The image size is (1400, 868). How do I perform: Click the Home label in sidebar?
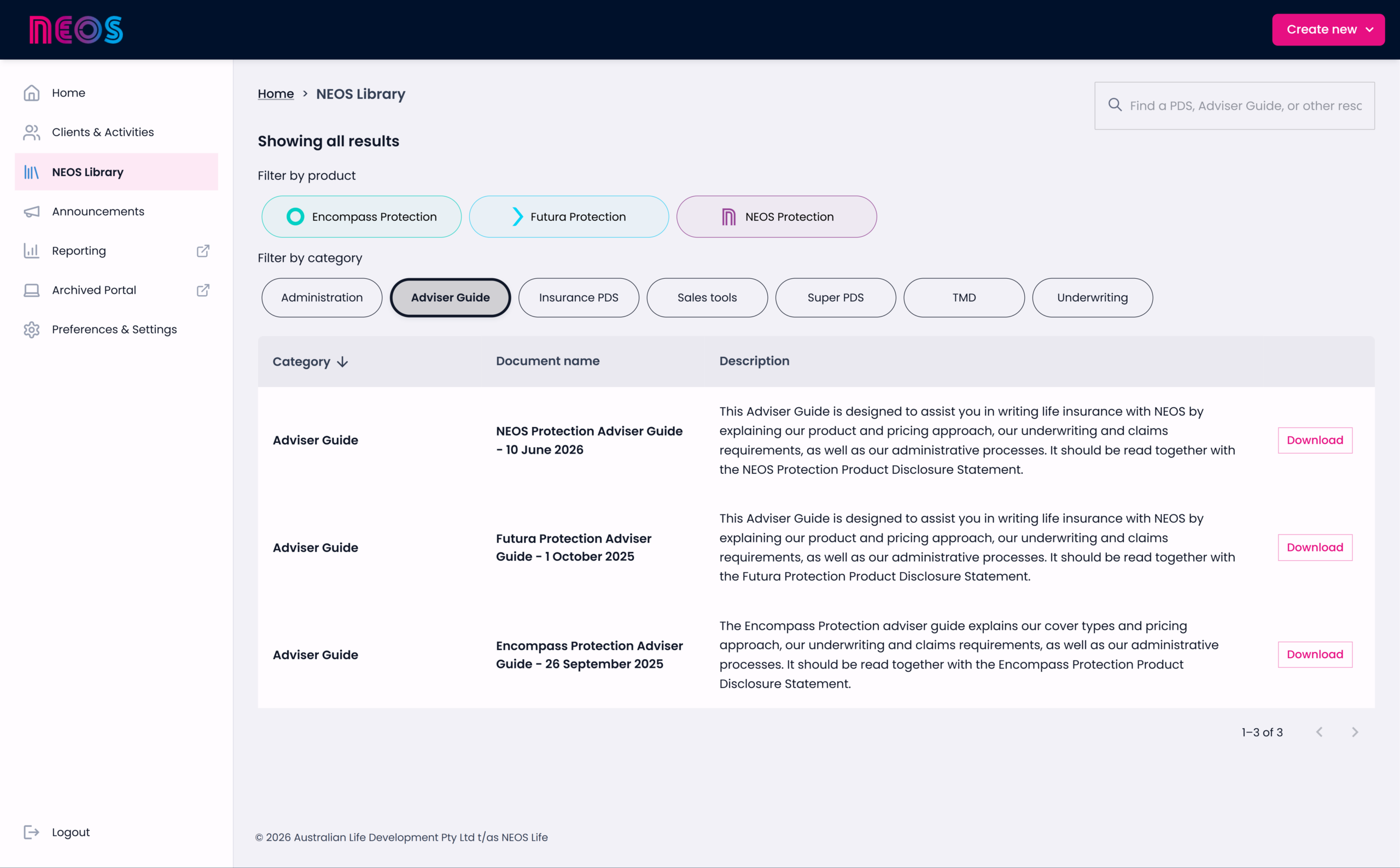pyautogui.click(x=68, y=93)
